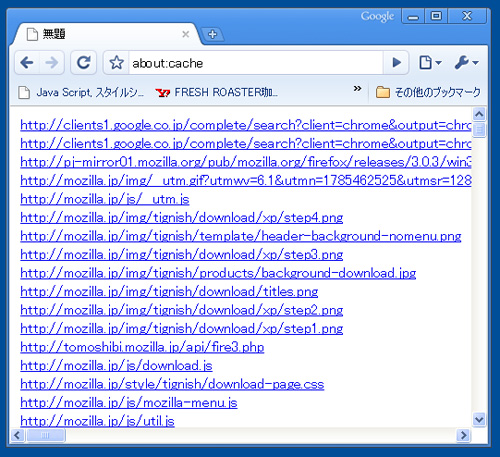Click the horizontal scrollbar right arrow
This screenshot has width=500, height=457.
coord(463,435)
